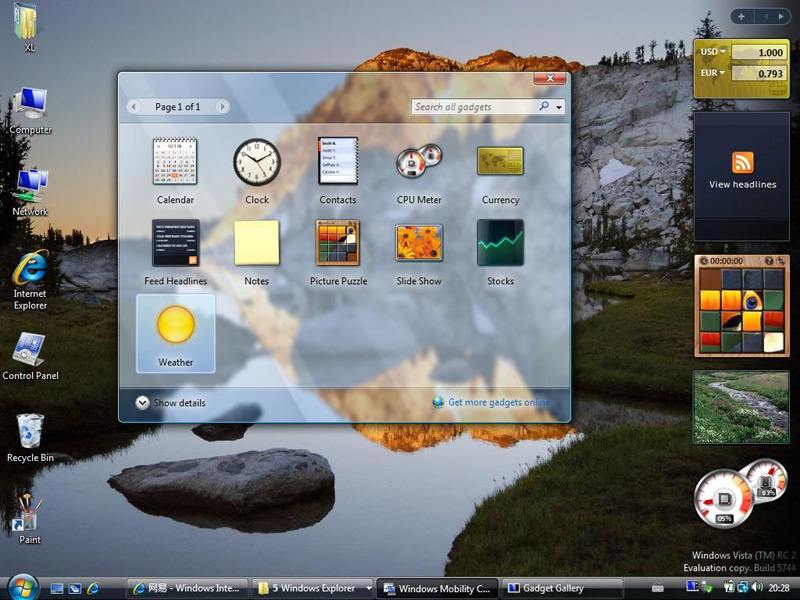The height and width of the screenshot is (600, 800).
Task: Switch to the Gadget Gallery taskbar button
Action: pos(562,588)
